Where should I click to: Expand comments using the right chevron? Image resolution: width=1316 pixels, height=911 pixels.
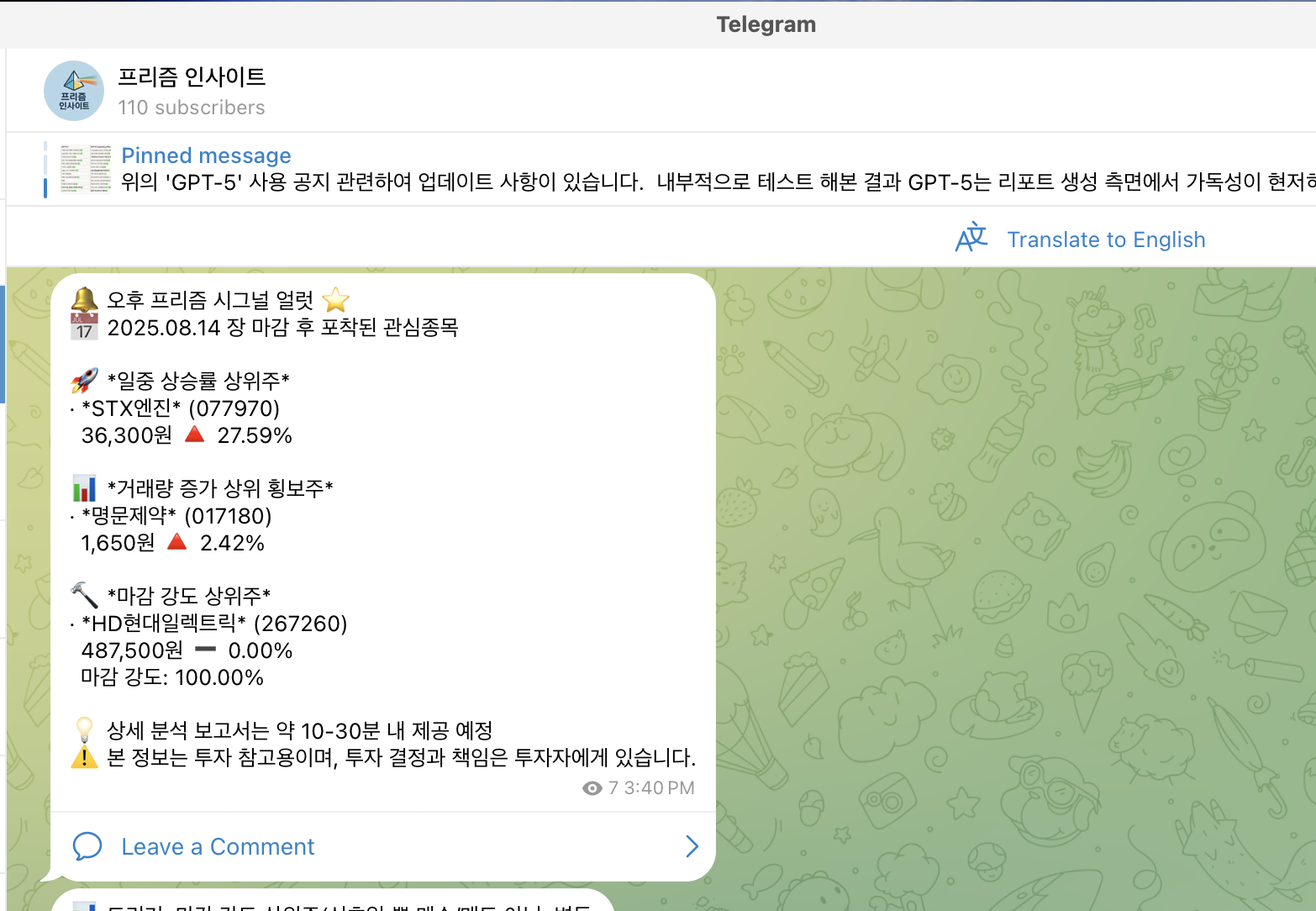[x=692, y=846]
